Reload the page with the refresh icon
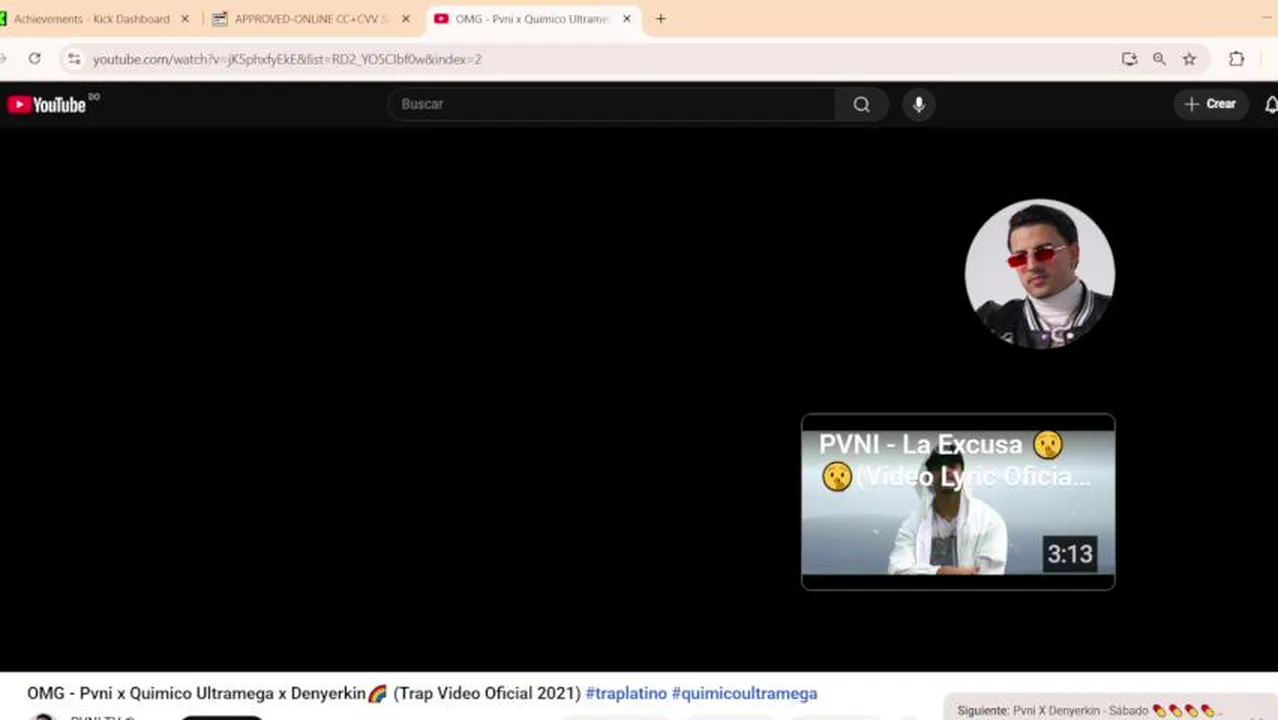This screenshot has height=720, width=1278. (x=34, y=59)
